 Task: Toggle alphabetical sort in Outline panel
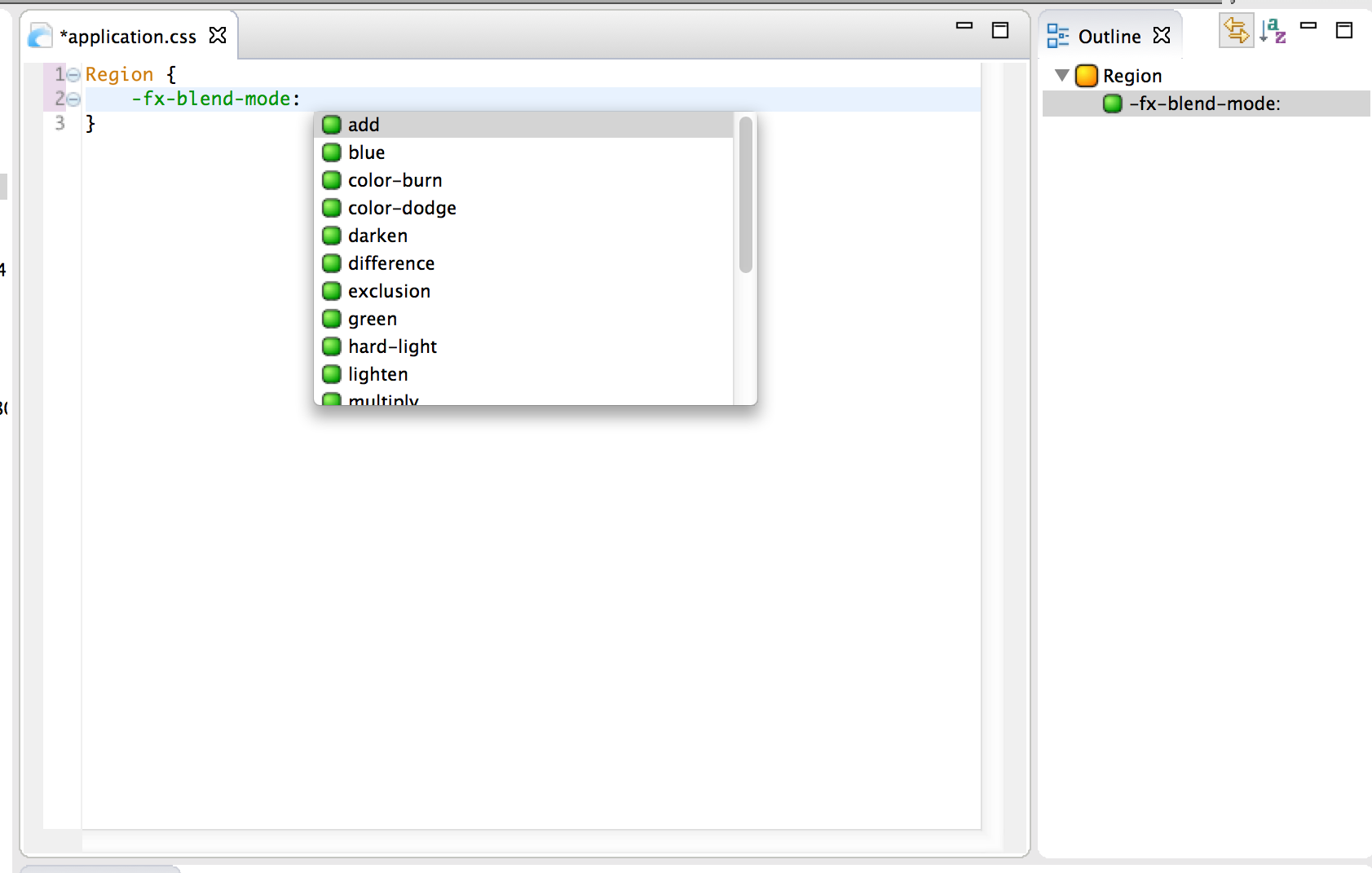click(x=1272, y=32)
